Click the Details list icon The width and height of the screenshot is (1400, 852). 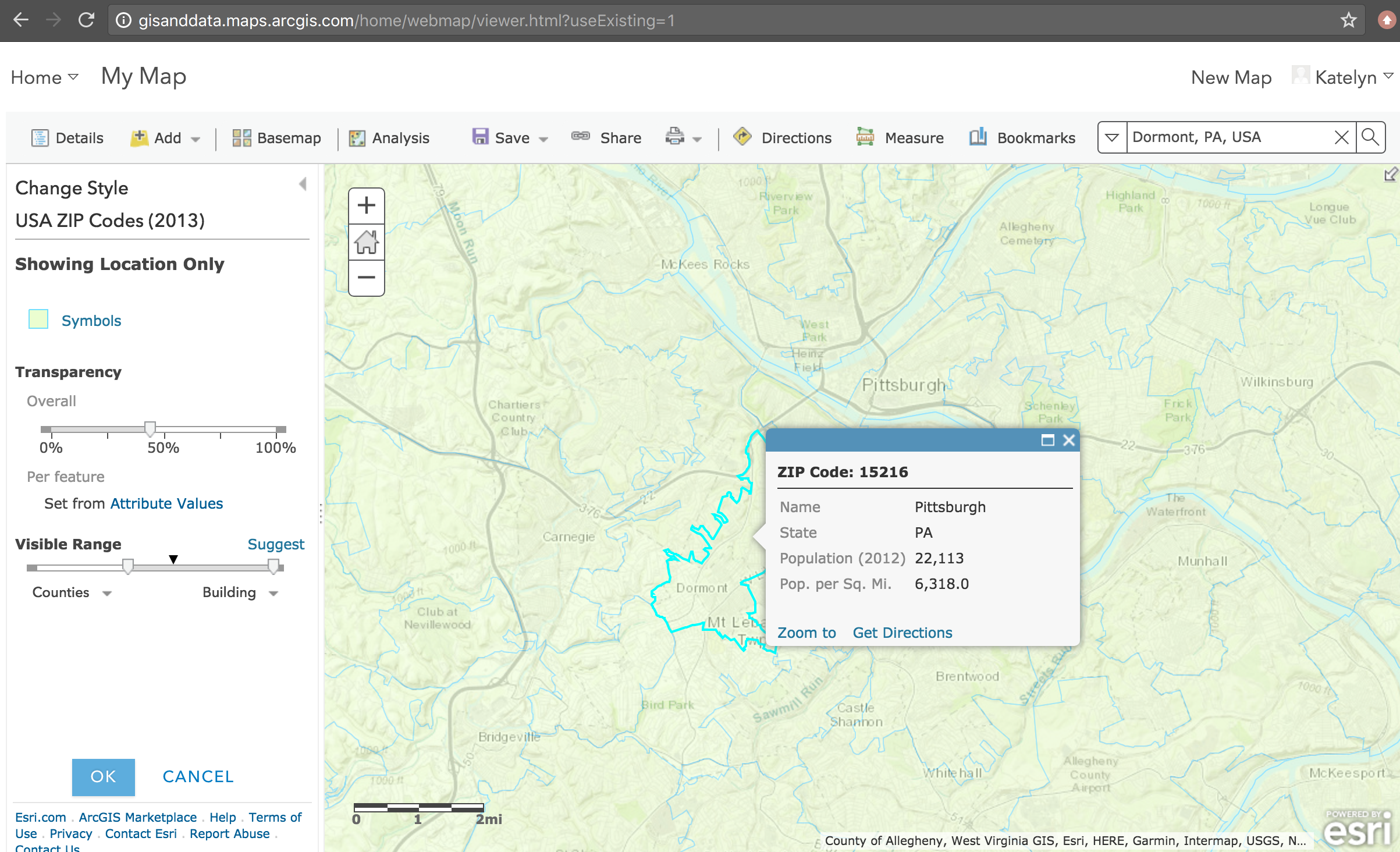tap(40, 138)
